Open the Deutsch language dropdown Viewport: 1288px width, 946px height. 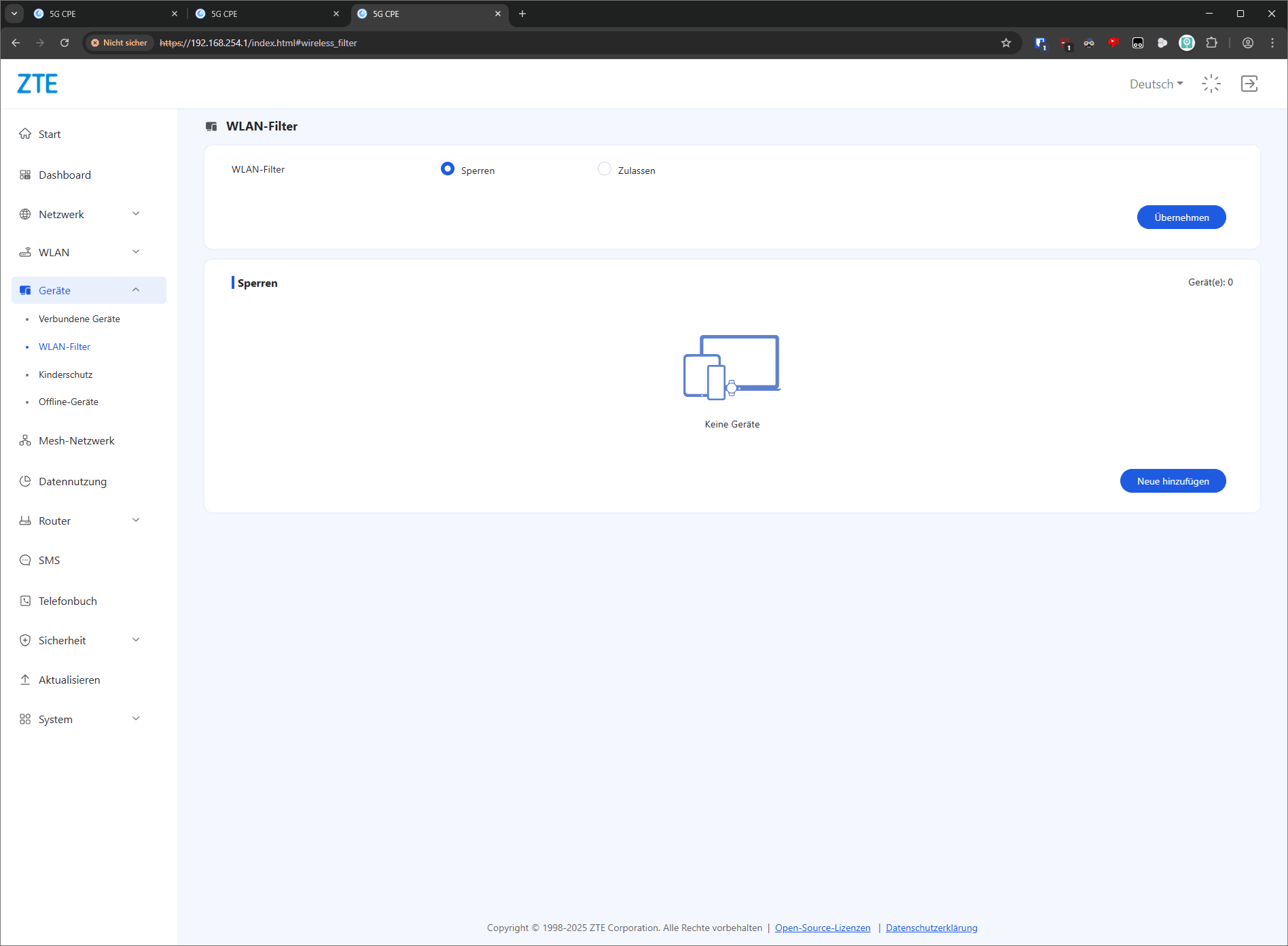coord(1156,84)
